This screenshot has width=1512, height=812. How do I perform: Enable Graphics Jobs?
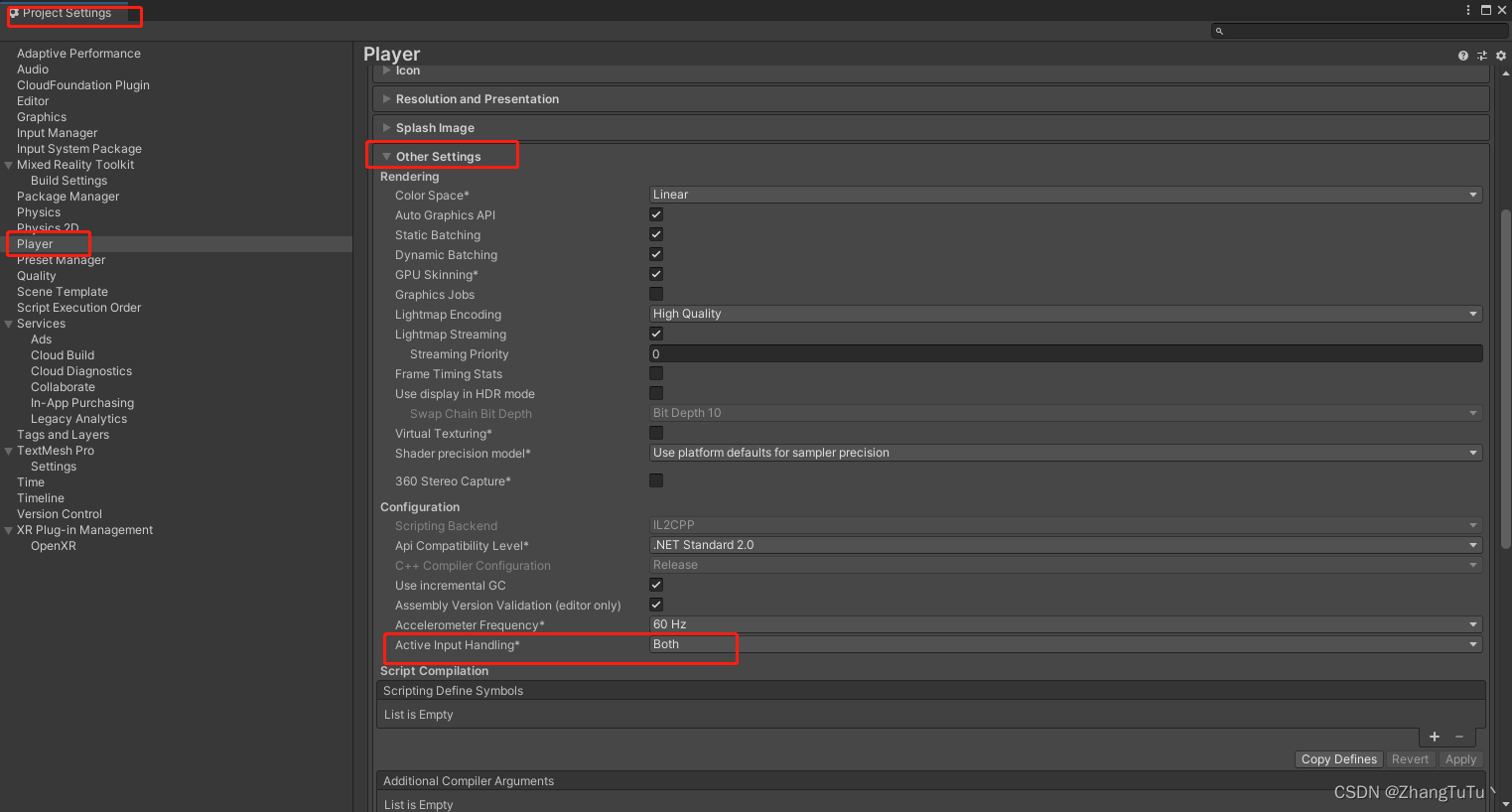[656, 294]
